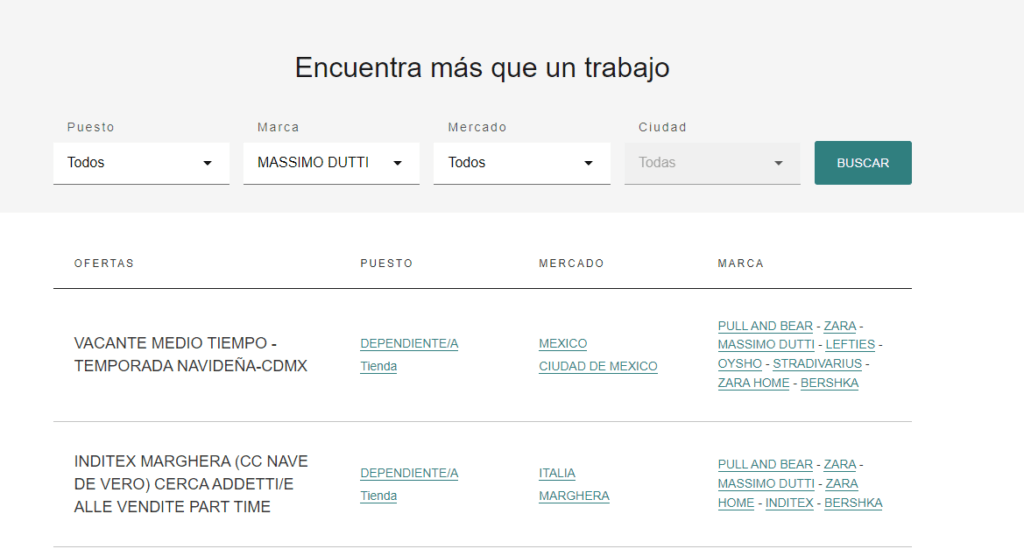
Task: Click DEPENDIENTE/A link in the Mexico row
Action: (x=409, y=344)
